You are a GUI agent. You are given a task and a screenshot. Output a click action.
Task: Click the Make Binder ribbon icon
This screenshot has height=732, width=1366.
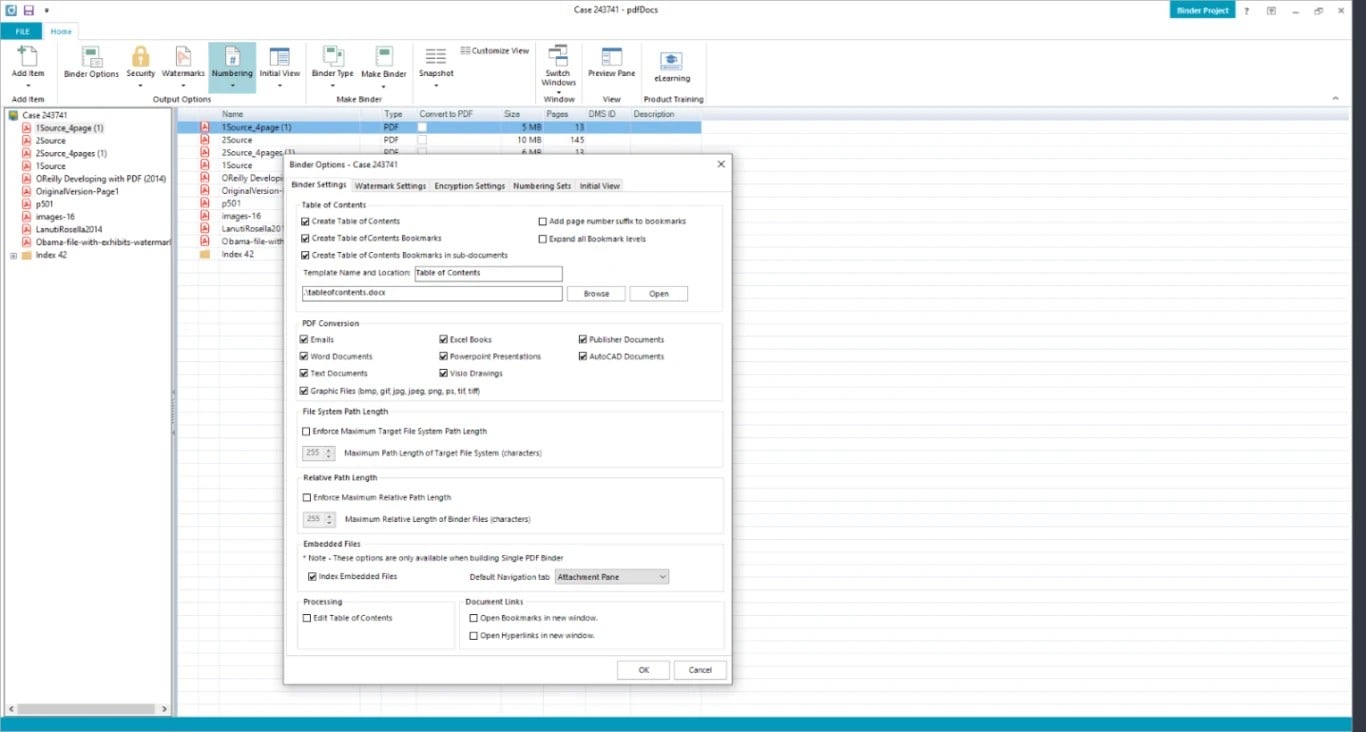pyautogui.click(x=384, y=56)
